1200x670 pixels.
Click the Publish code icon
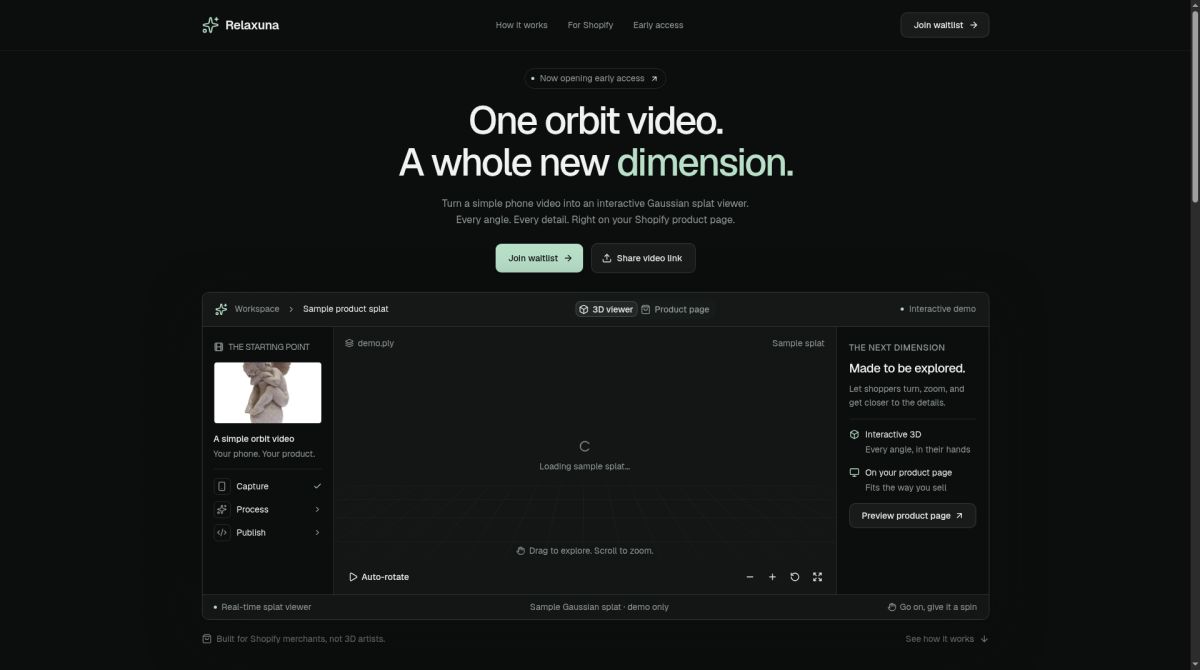pos(222,532)
